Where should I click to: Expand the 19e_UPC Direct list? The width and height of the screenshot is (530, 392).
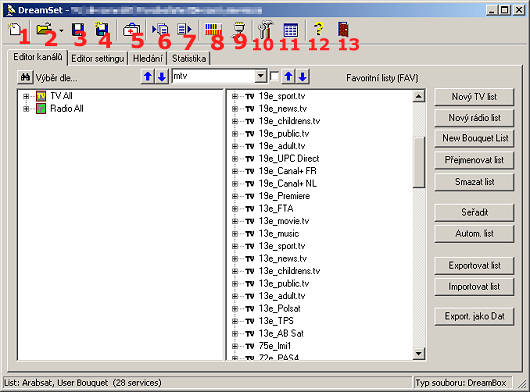[x=235, y=159]
